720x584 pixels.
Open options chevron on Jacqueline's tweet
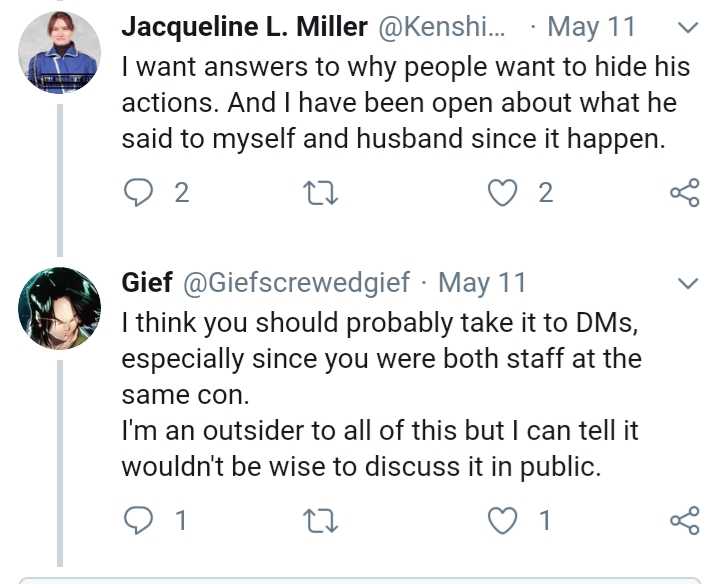(688, 28)
